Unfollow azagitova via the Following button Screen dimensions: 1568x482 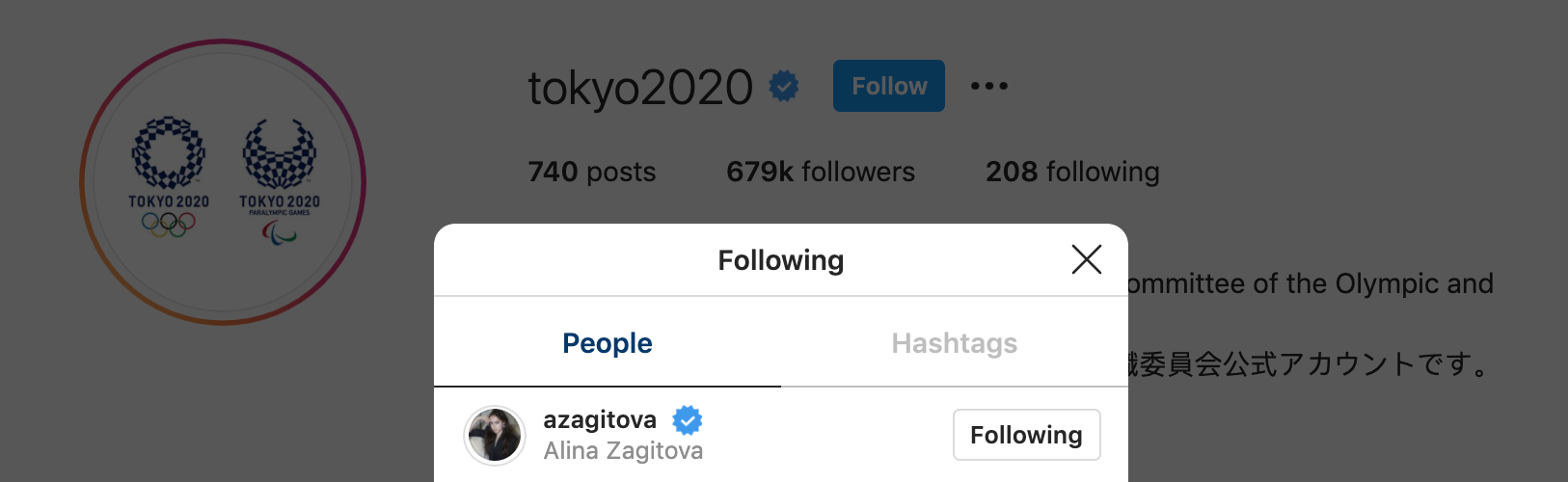1027,435
